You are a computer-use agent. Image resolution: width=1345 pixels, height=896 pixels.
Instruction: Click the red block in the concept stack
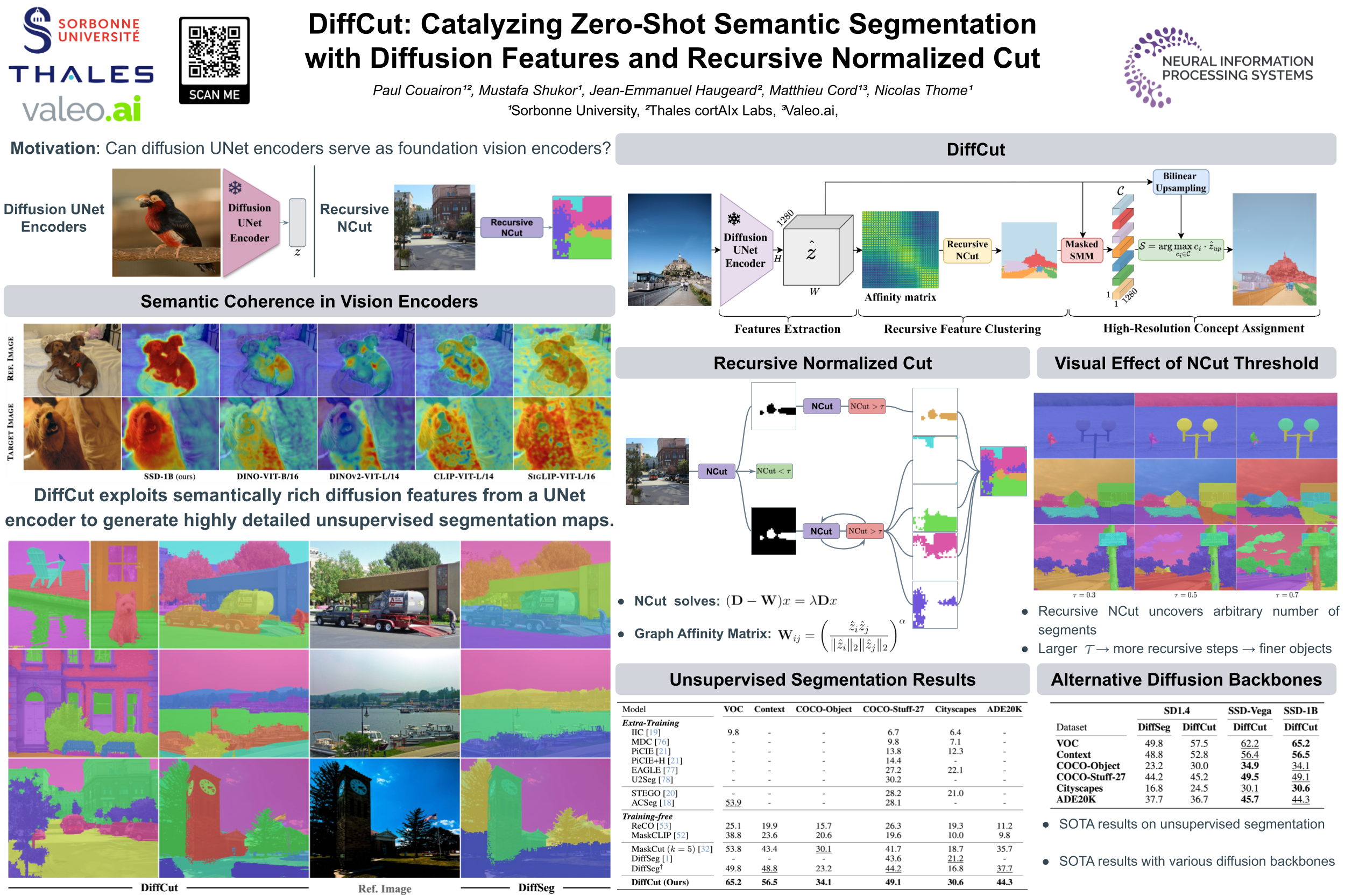pyautogui.click(x=1122, y=218)
